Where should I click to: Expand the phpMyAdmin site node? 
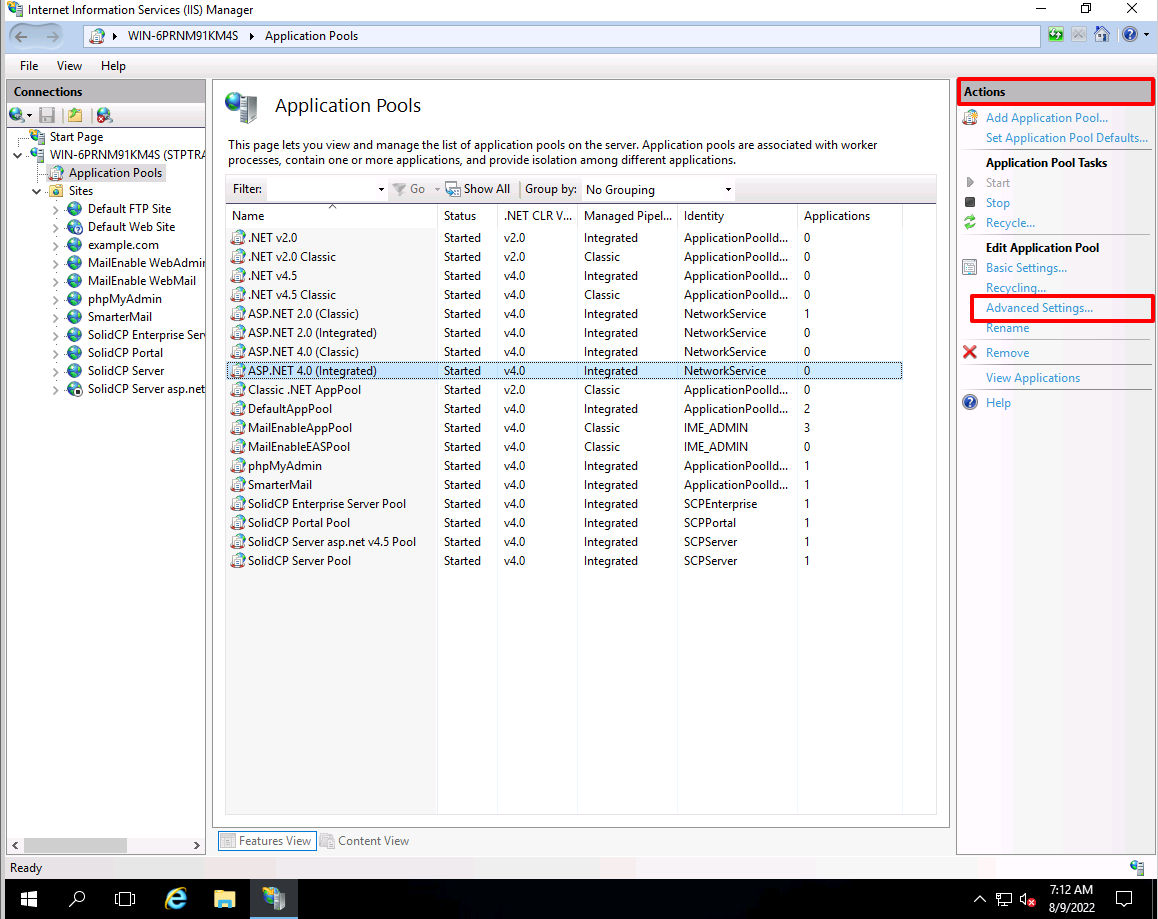coord(55,299)
